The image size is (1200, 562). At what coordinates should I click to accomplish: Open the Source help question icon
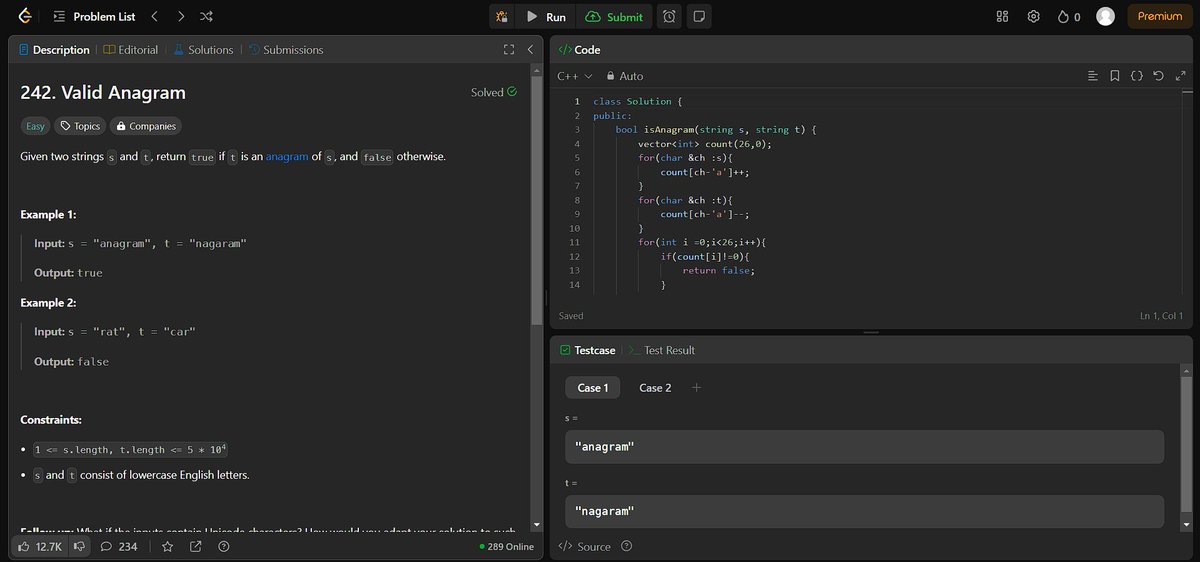(x=627, y=547)
